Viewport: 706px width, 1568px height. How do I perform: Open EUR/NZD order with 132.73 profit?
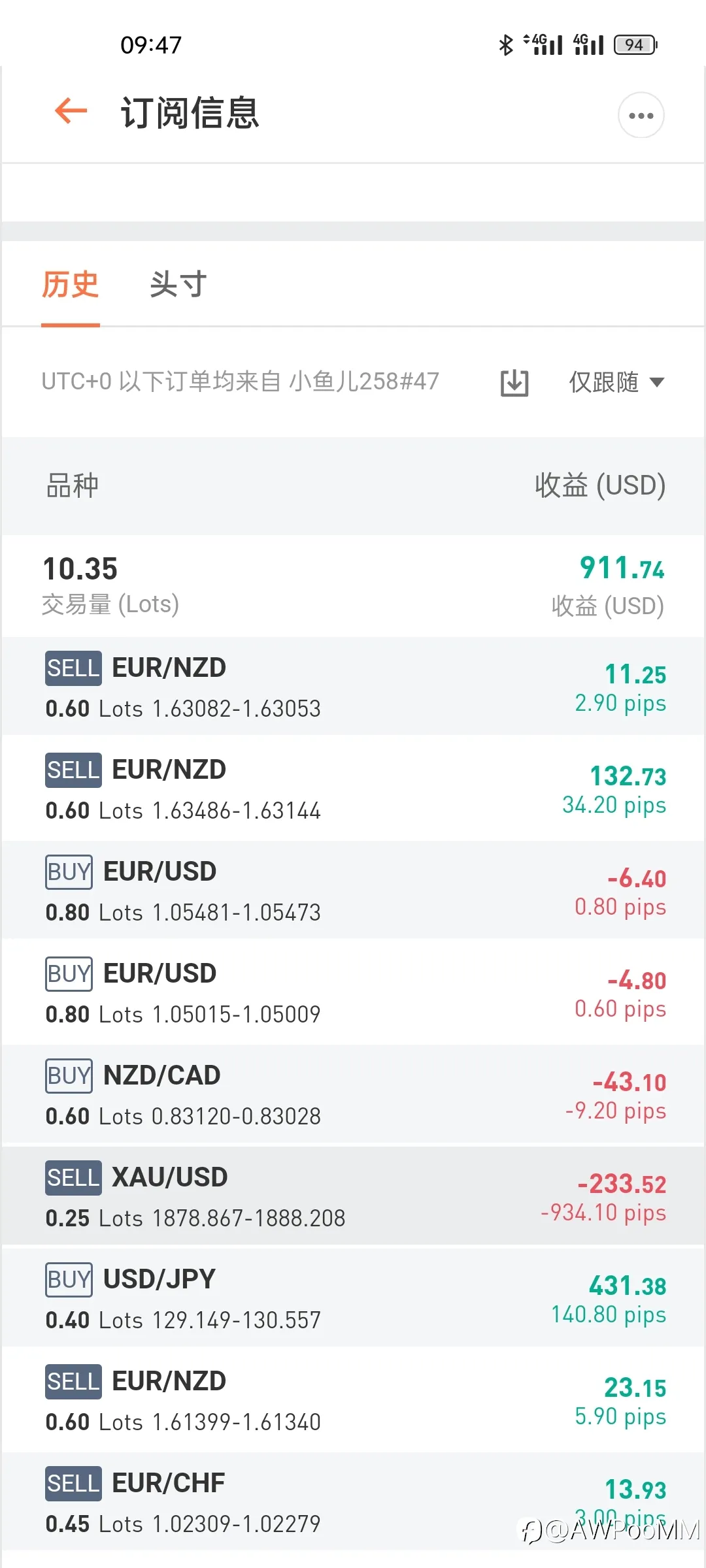coord(353,789)
